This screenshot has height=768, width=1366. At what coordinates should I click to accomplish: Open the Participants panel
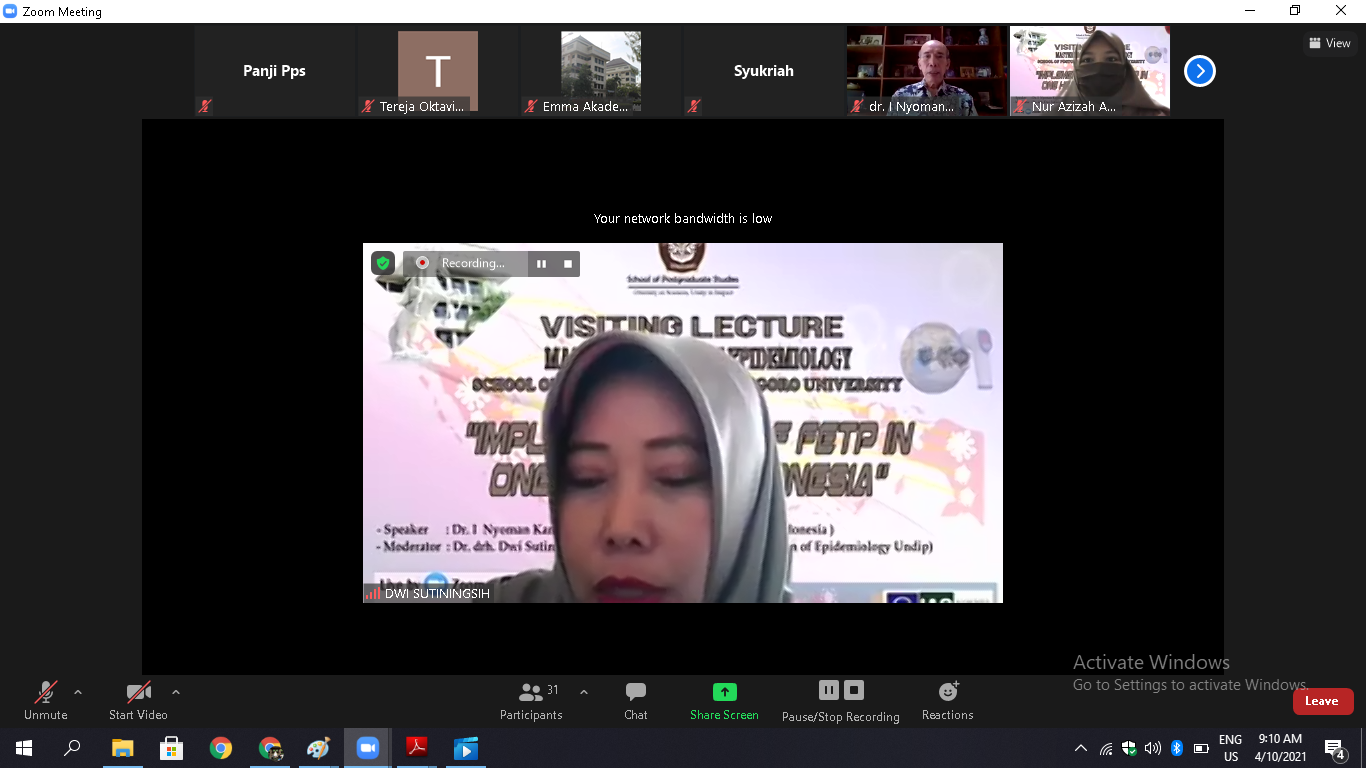tap(531, 700)
